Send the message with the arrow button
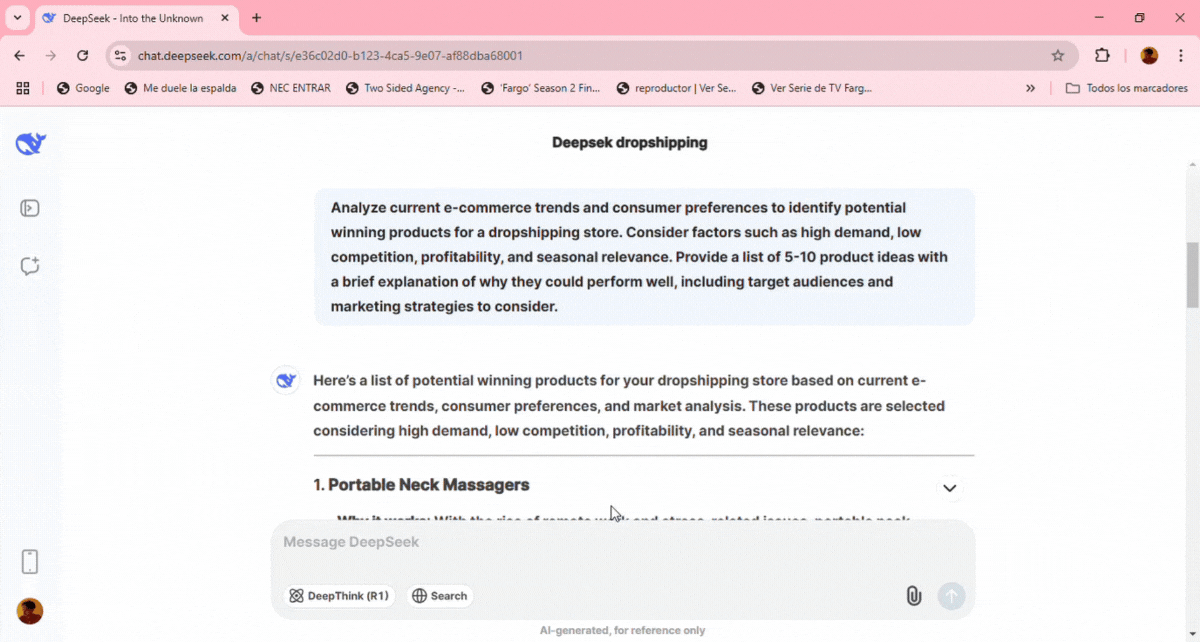The width and height of the screenshot is (1200, 642). click(951, 595)
